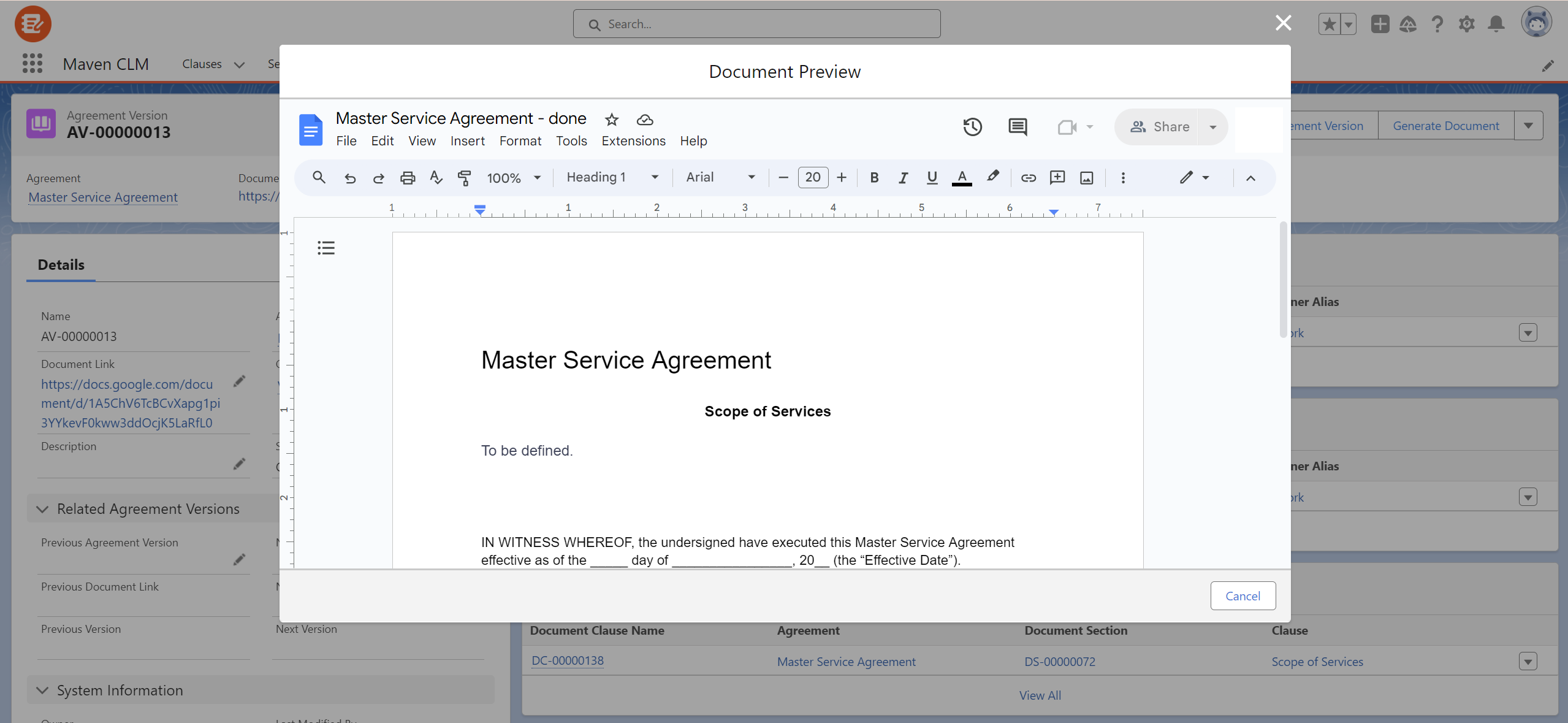Star the Master Service Agreement document
The width and height of the screenshot is (1568, 723).
click(611, 119)
